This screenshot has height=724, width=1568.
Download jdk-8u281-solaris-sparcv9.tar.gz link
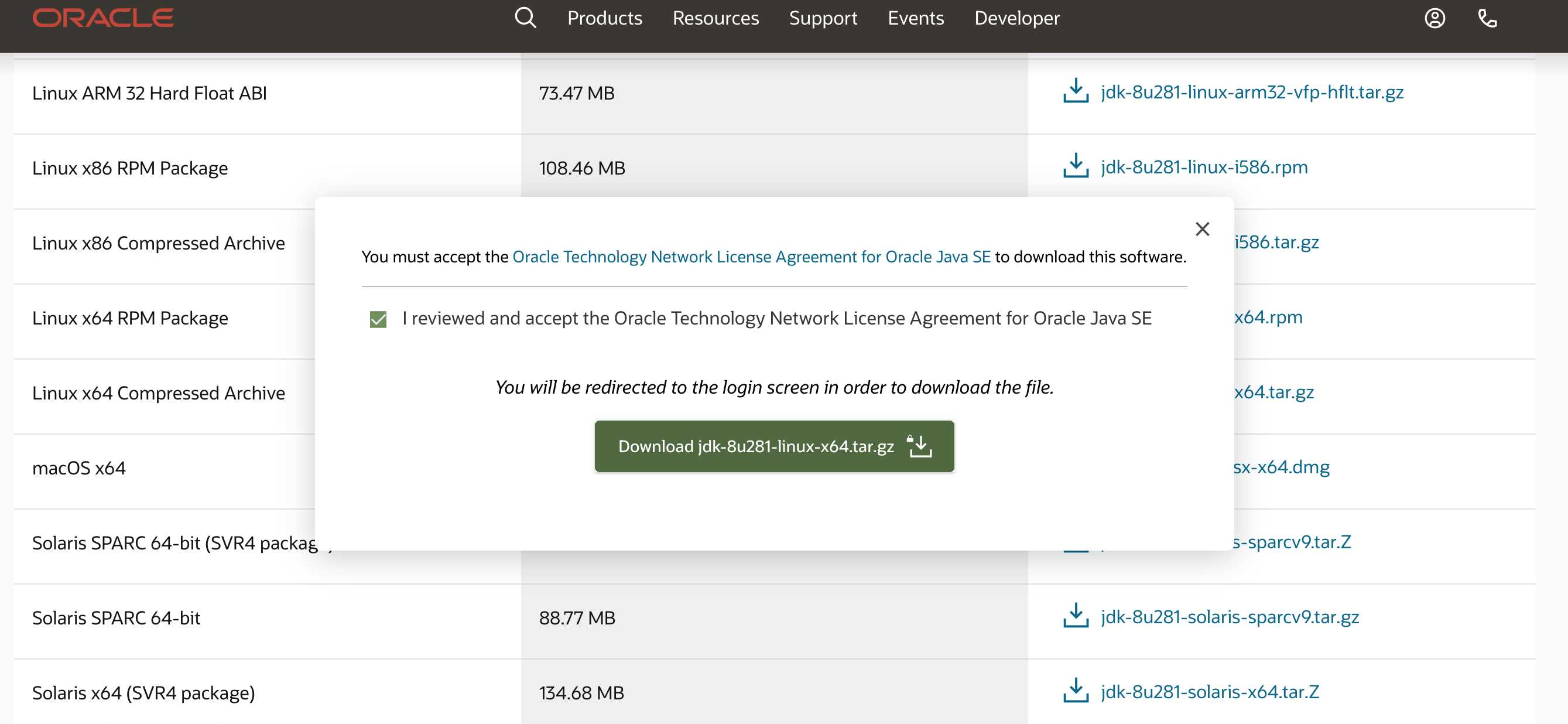pos(1230,617)
